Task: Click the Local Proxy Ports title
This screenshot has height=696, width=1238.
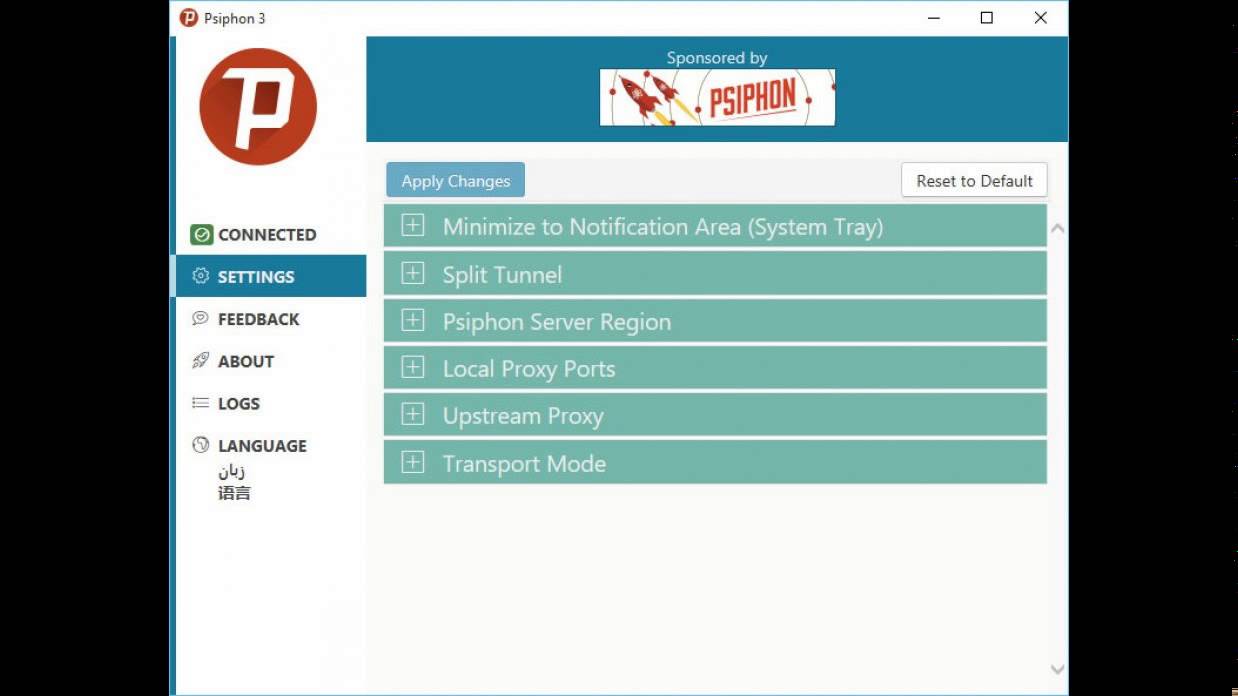Action: tap(529, 369)
